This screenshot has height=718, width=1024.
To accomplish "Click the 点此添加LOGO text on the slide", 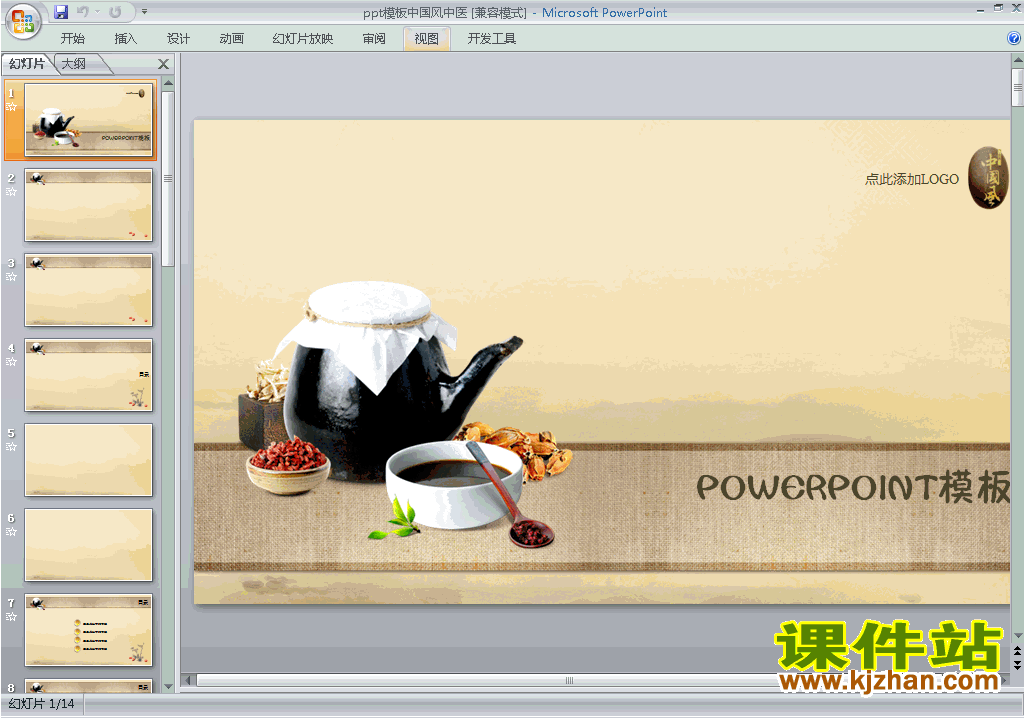I will 912,179.
